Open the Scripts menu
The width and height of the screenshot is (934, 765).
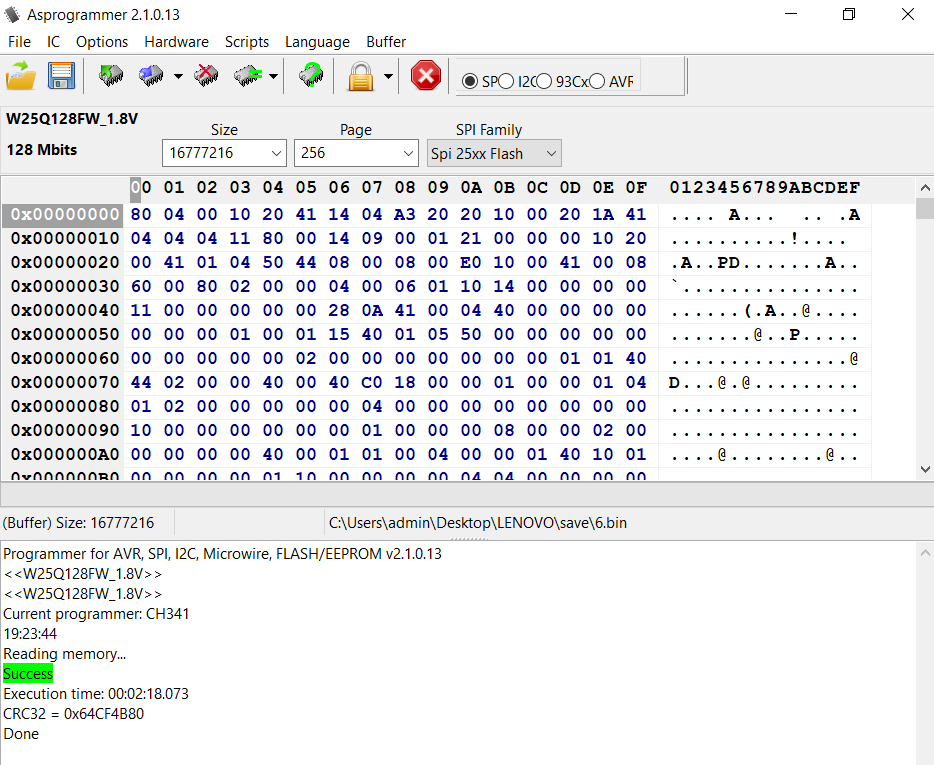[246, 42]
